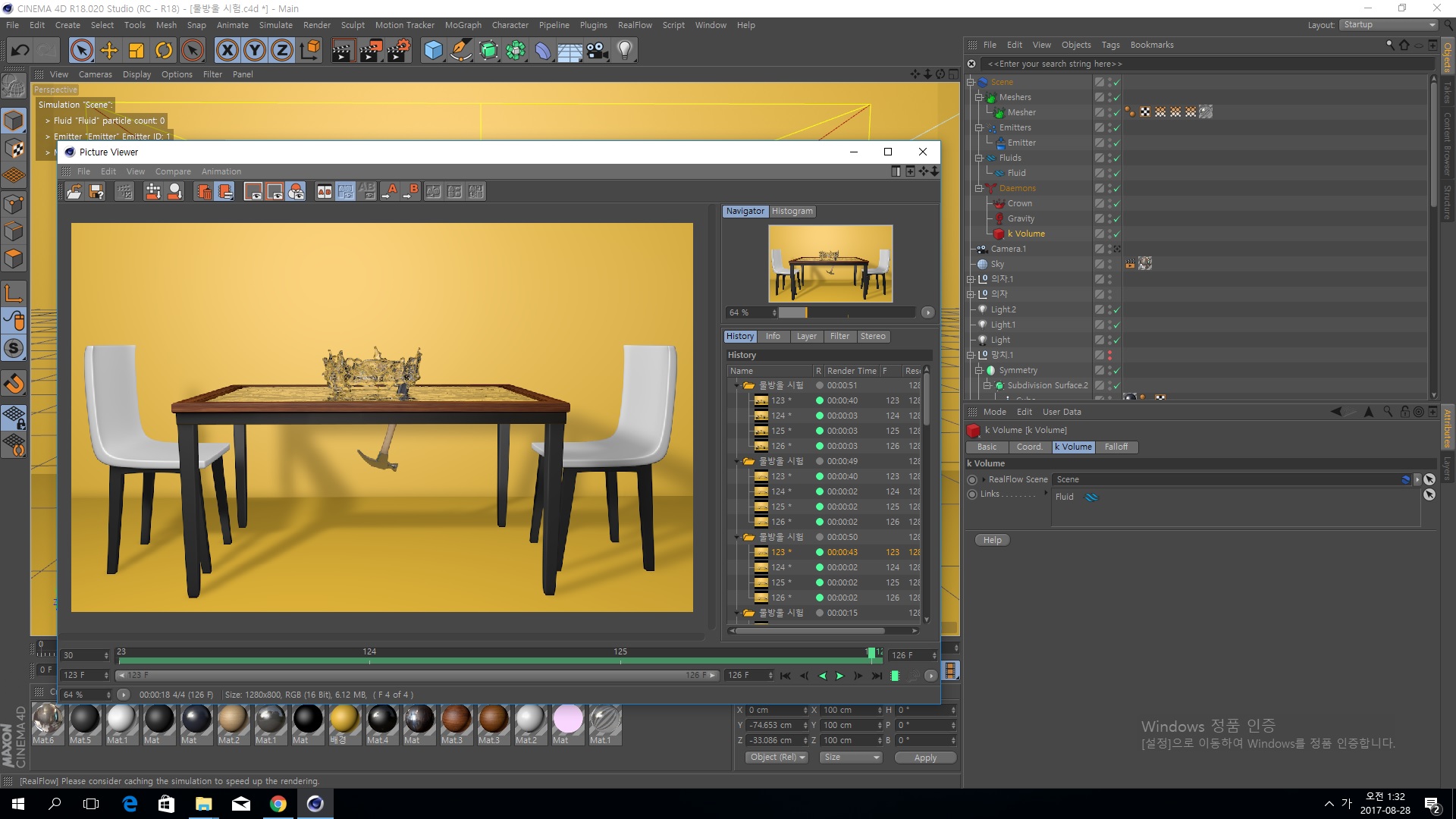This screenshot has width=1456, height=819.
Task: Click the Save Image icon in Picture Viewer
Action: [x=96, y=192]
